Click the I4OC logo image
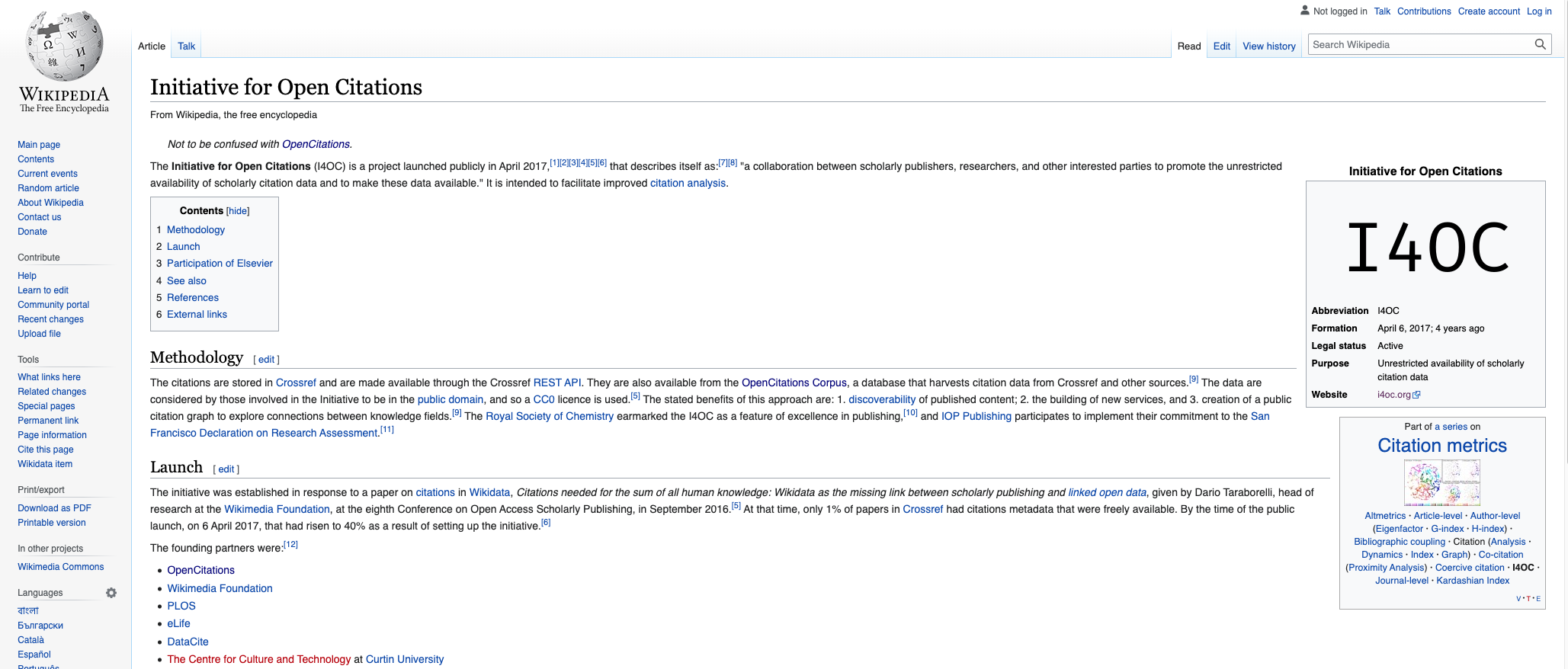The image size is (1568, 669). [1425, 247]
